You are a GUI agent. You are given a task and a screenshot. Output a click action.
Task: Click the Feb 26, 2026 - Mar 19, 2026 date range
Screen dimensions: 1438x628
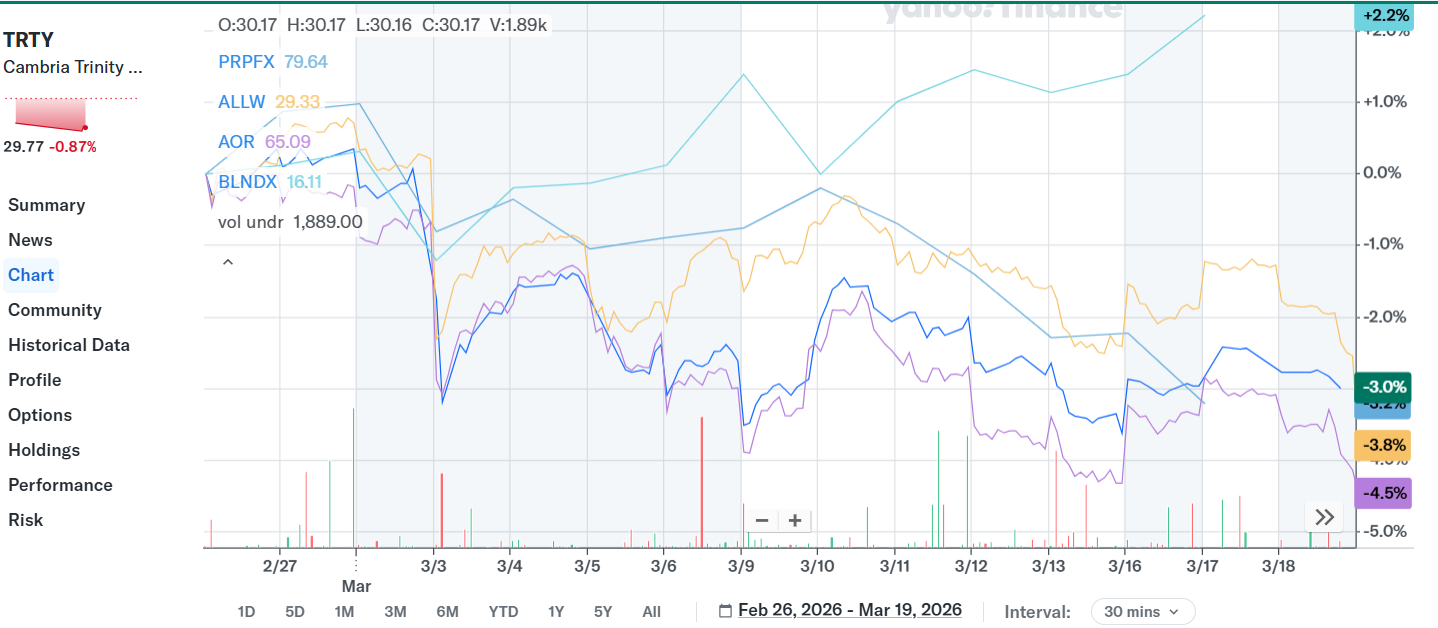[x=850, y=610]
